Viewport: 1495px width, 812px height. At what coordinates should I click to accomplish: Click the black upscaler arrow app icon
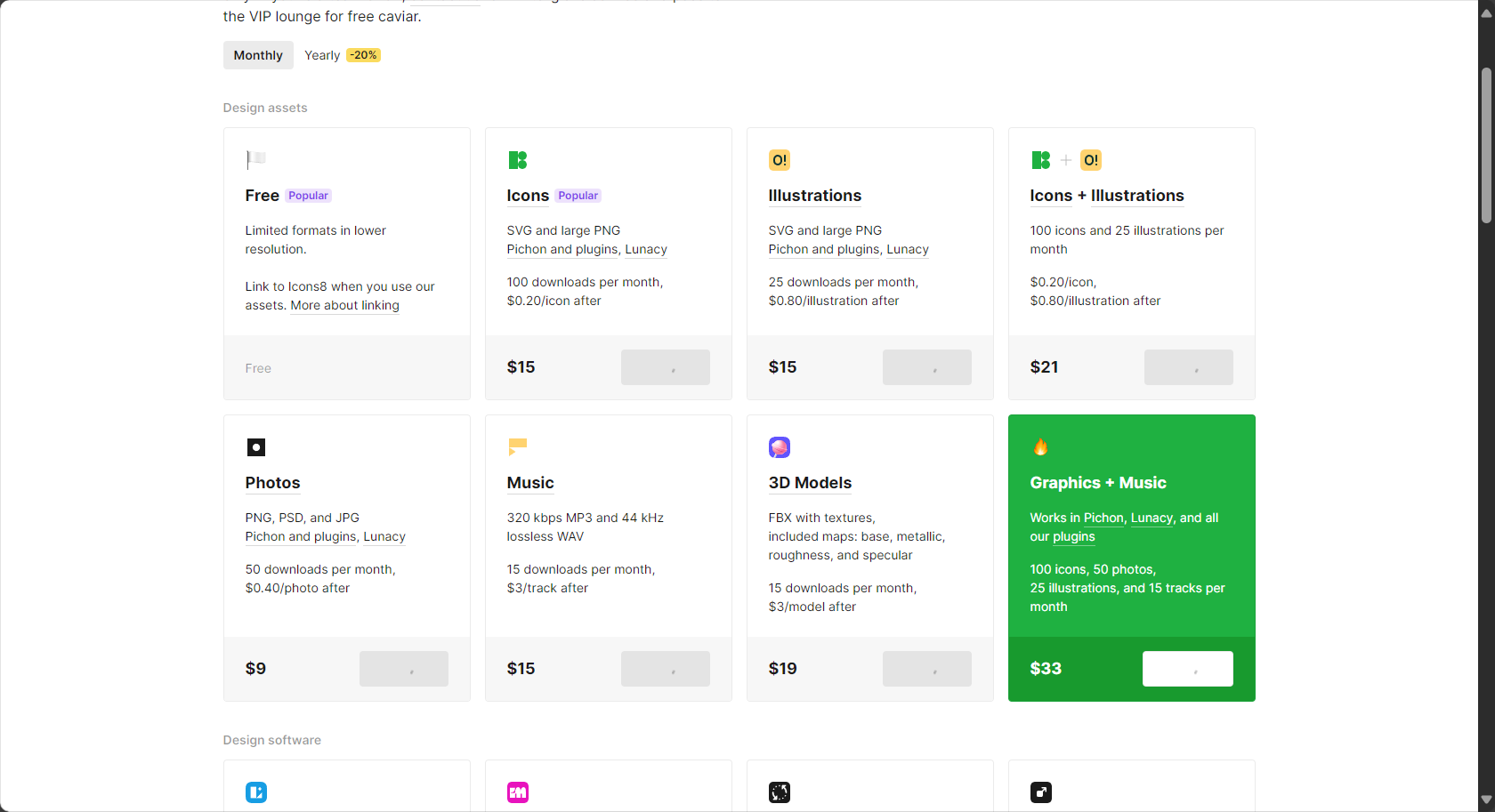point(1041,792)
